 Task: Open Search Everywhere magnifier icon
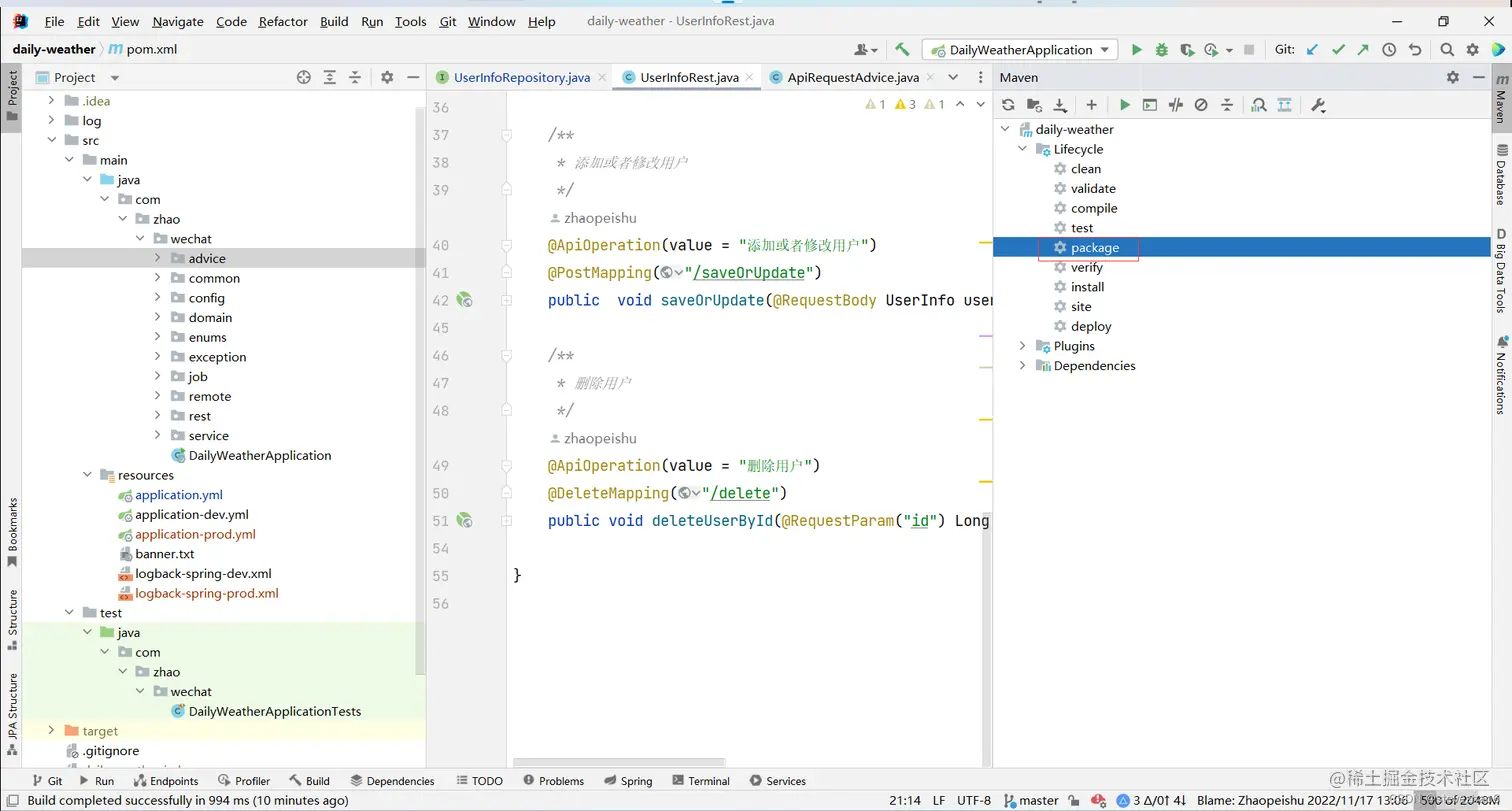(1447, 49)
